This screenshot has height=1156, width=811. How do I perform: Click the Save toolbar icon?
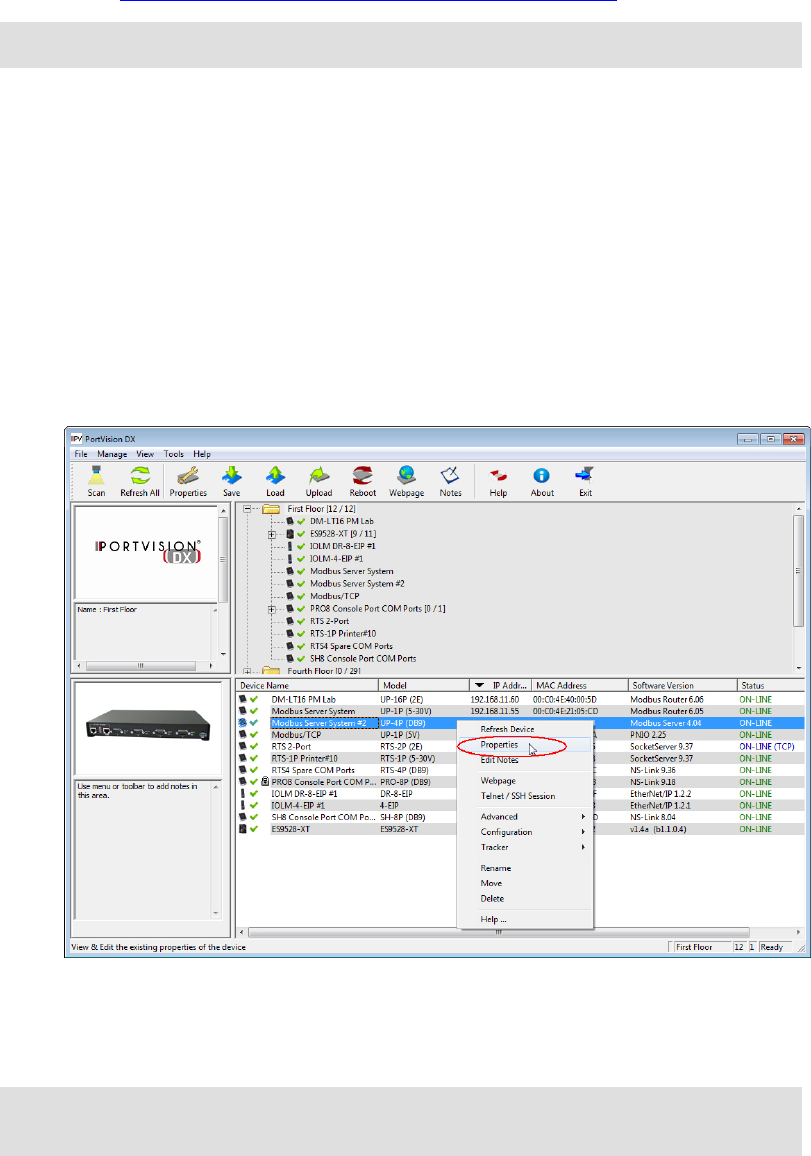pyautogui.click(x=232, y=482)
